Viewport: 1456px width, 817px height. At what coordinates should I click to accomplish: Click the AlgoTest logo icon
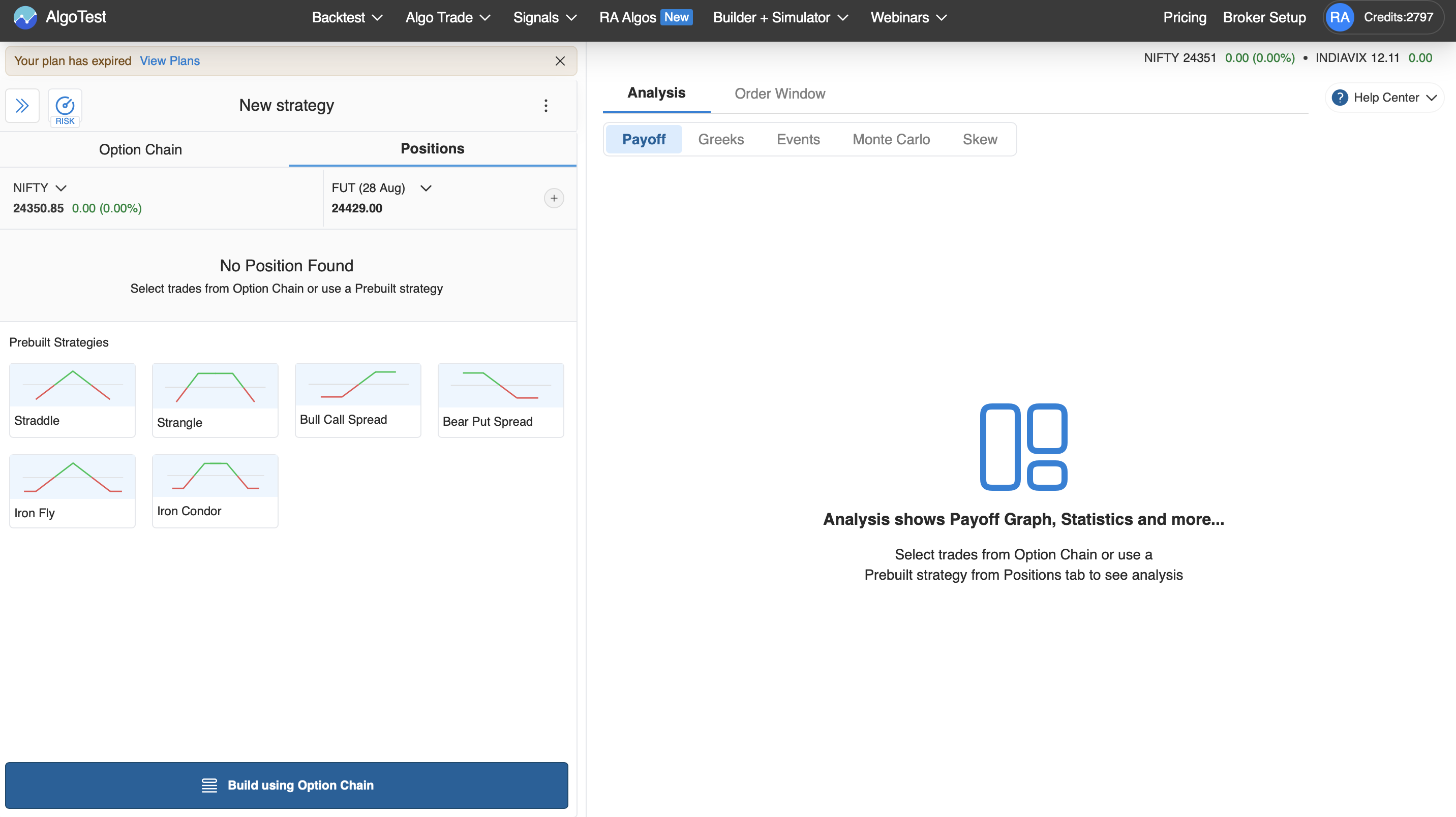(25, 17)
